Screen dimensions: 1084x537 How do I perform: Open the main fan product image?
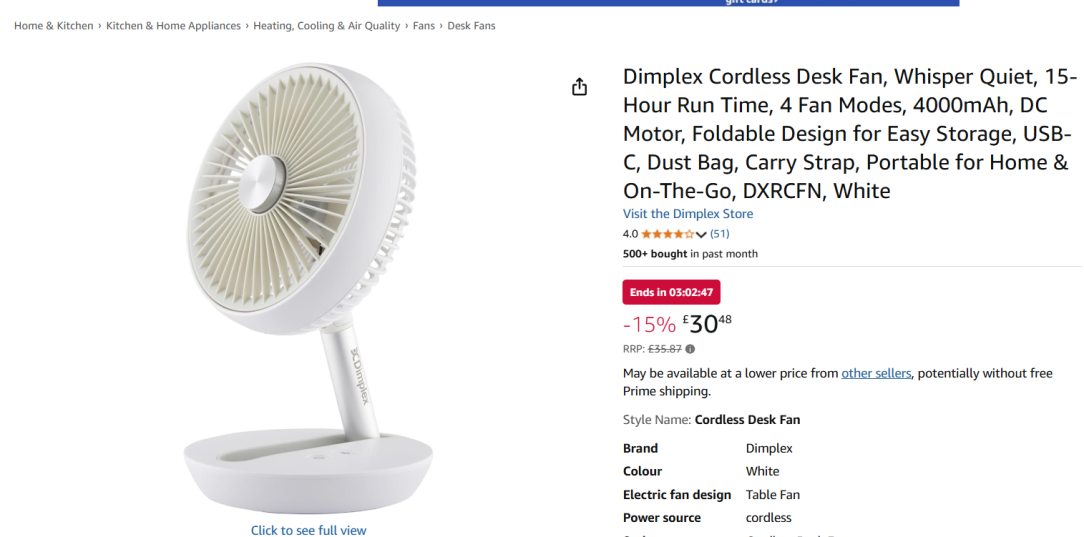coord(308,287)
